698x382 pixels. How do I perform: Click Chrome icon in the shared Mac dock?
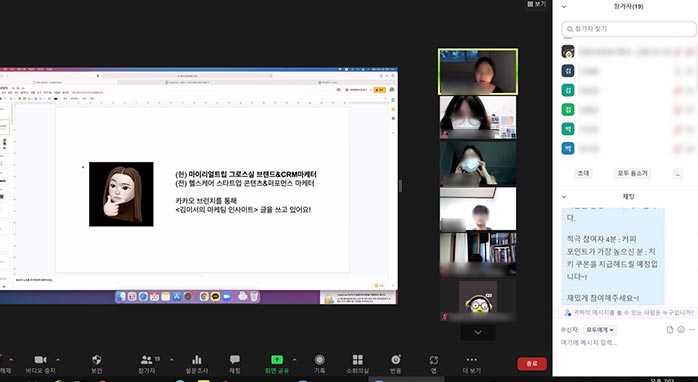[x=204, y=296]
